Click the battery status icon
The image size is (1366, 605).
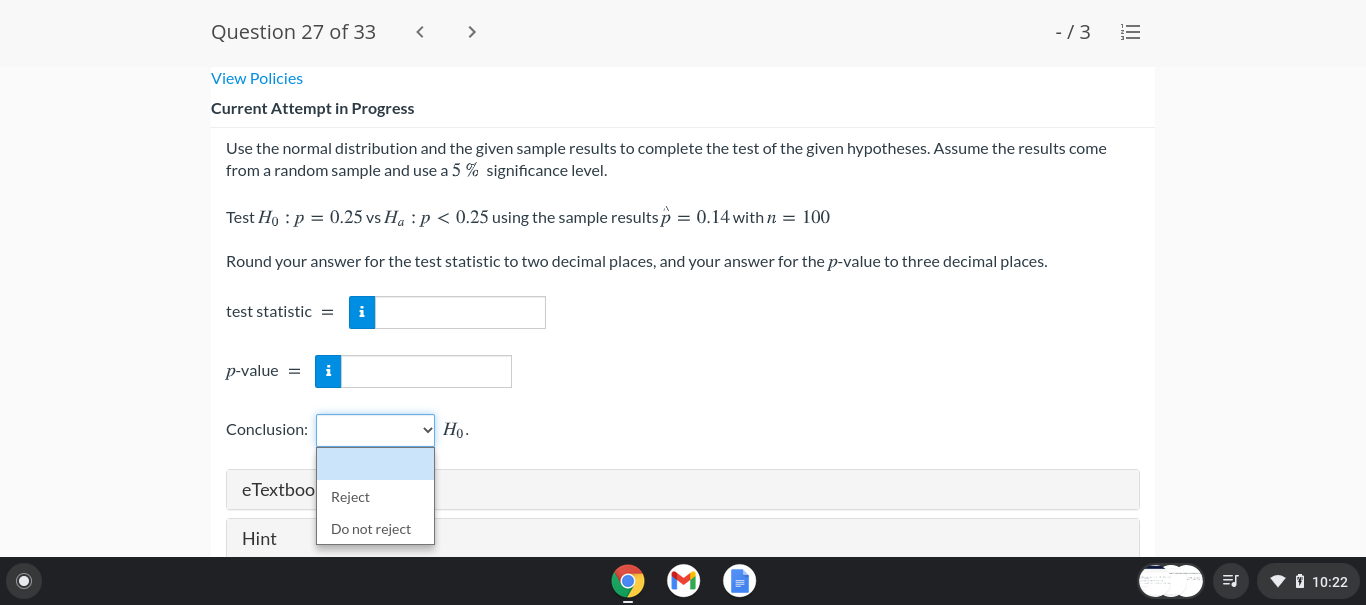pos(1299,581)
